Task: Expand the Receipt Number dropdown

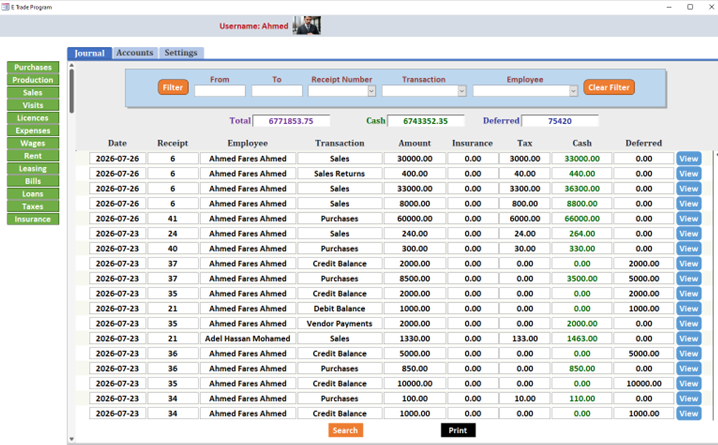Action: click(x=371, y=91)
